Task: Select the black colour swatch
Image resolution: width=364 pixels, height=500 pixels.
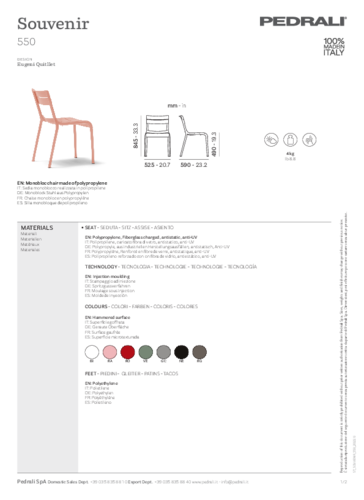Action: 182,352
